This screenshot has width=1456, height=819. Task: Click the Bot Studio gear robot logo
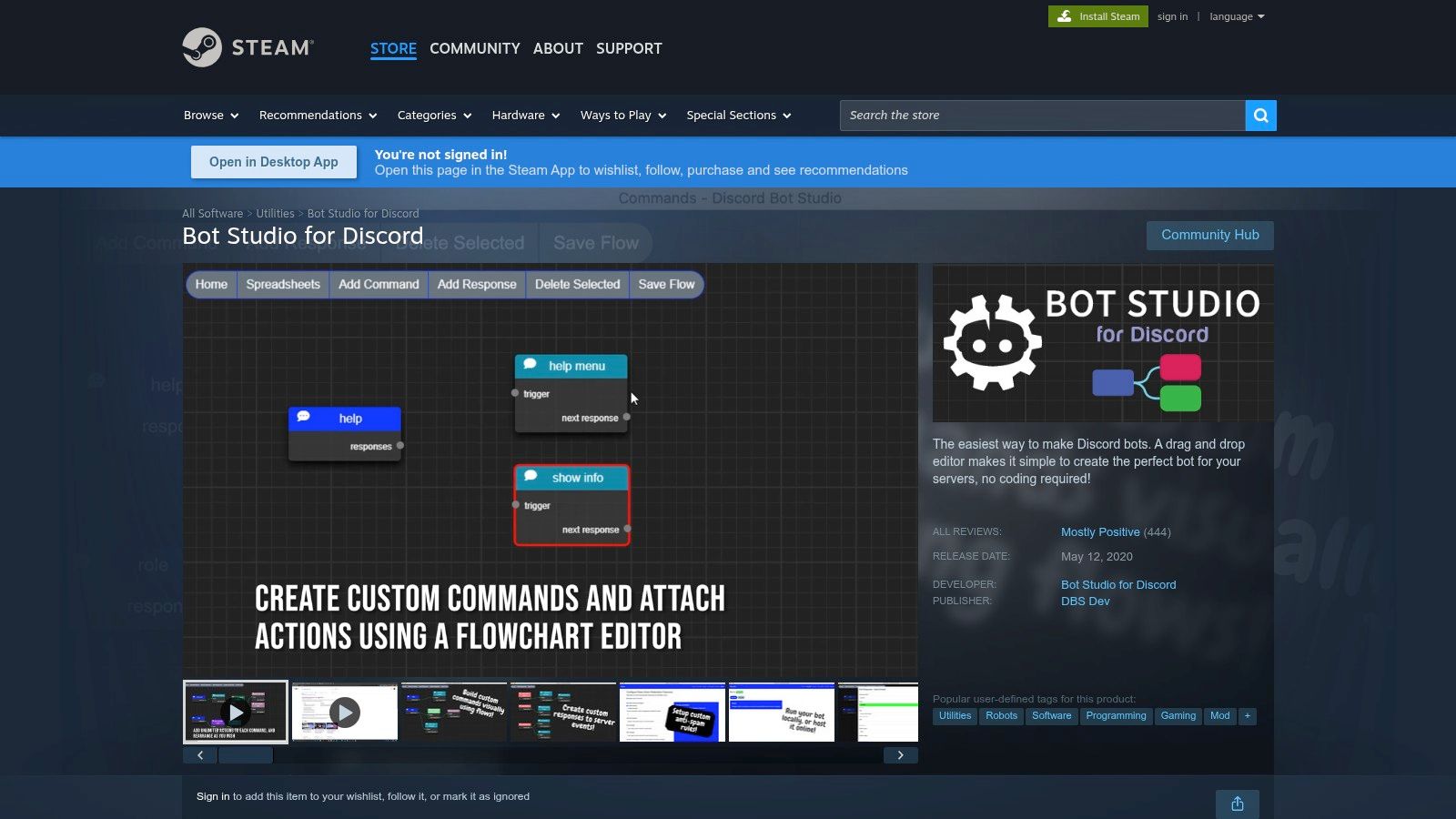pos(992,342)
